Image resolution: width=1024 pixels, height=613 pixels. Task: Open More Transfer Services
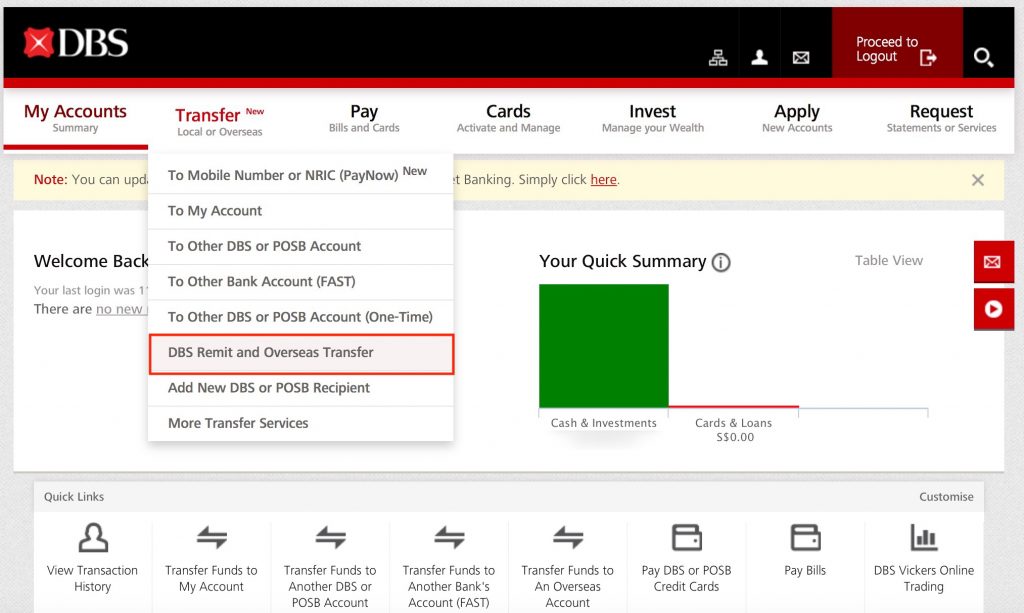coord(300,423)
